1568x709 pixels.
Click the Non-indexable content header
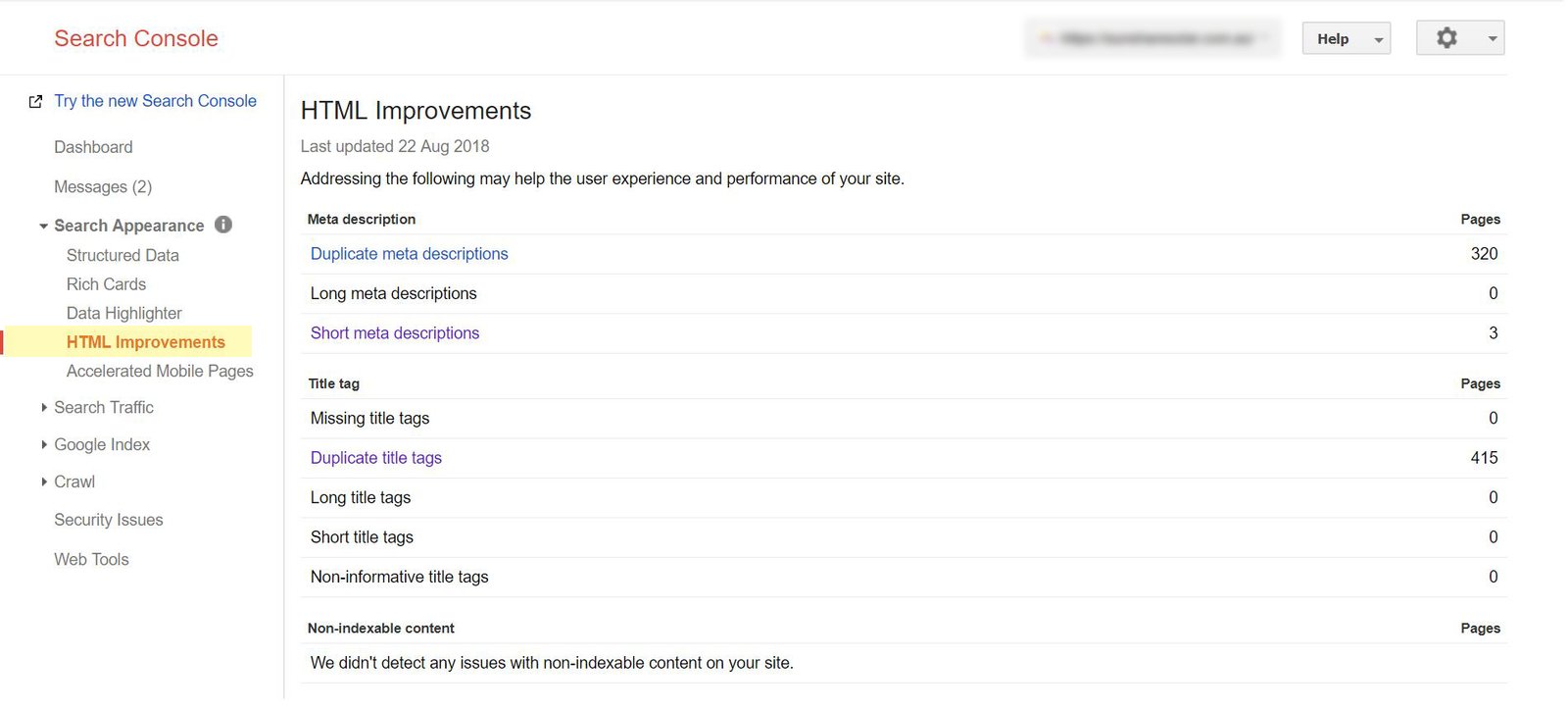click(381, 628)
